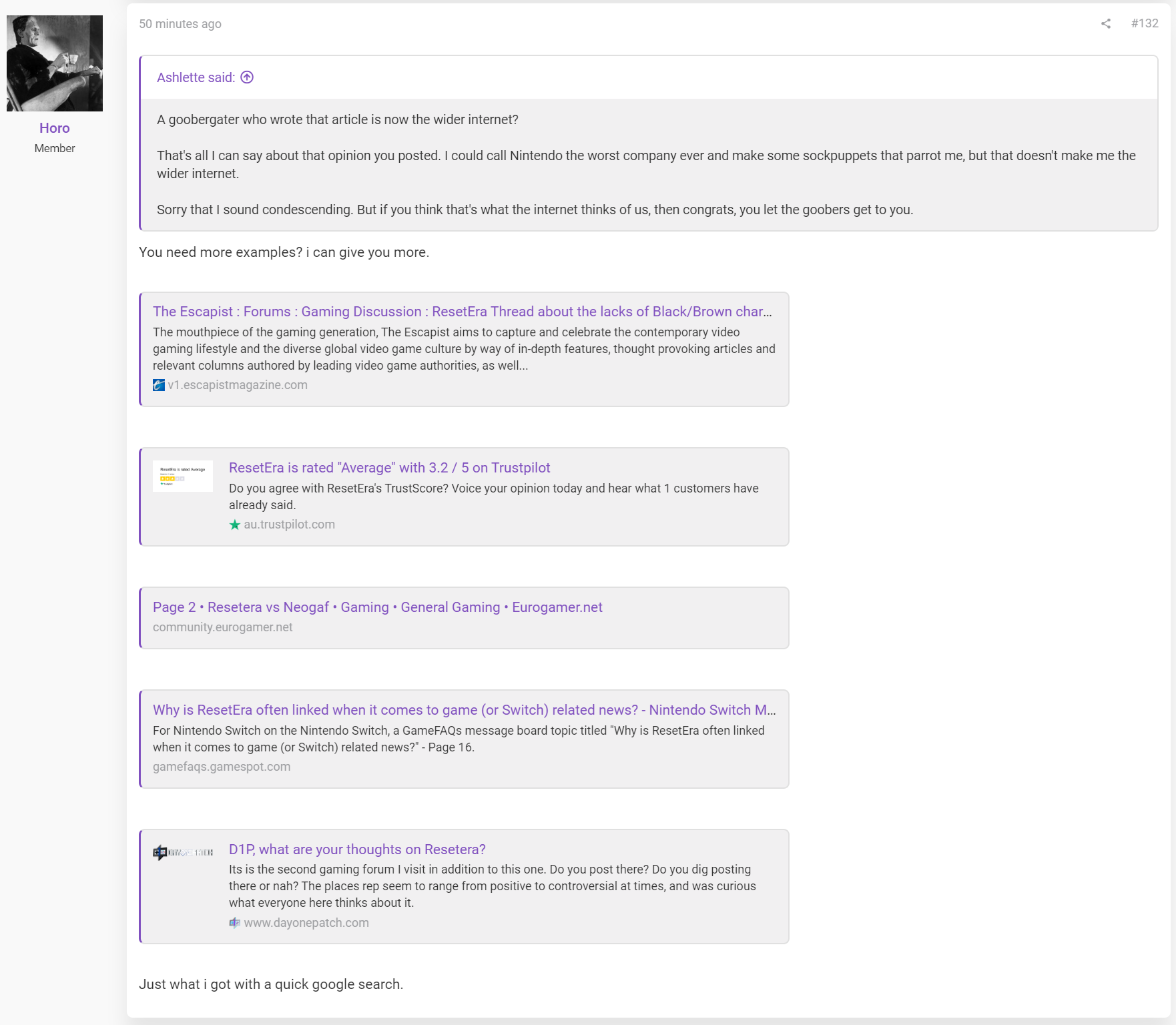Click the 'Member' title under Horo

pyautogui.click(x=55, y=148)
